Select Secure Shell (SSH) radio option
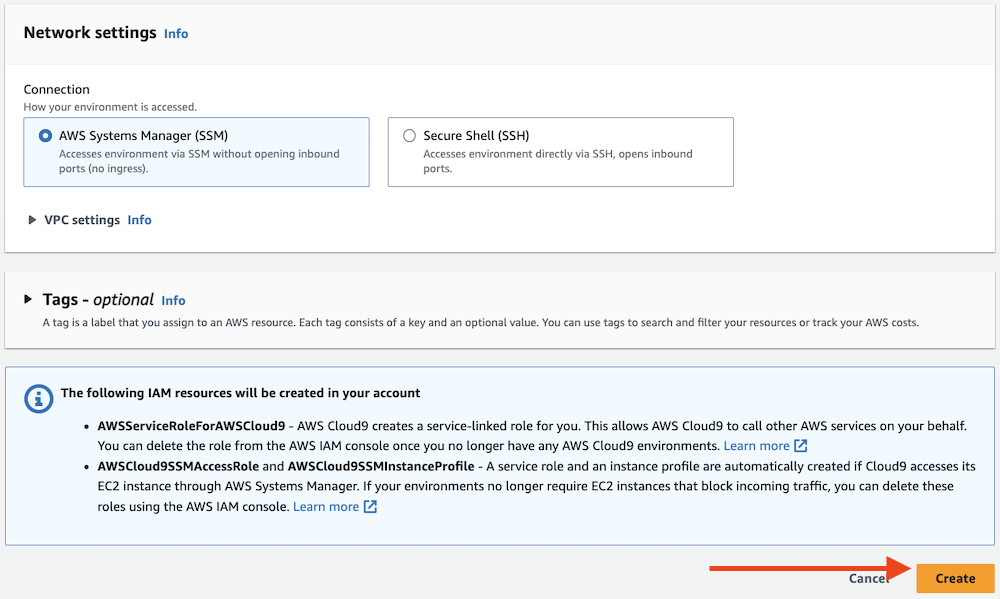Viewport: 1000px width, 599px height. point(409,136)
